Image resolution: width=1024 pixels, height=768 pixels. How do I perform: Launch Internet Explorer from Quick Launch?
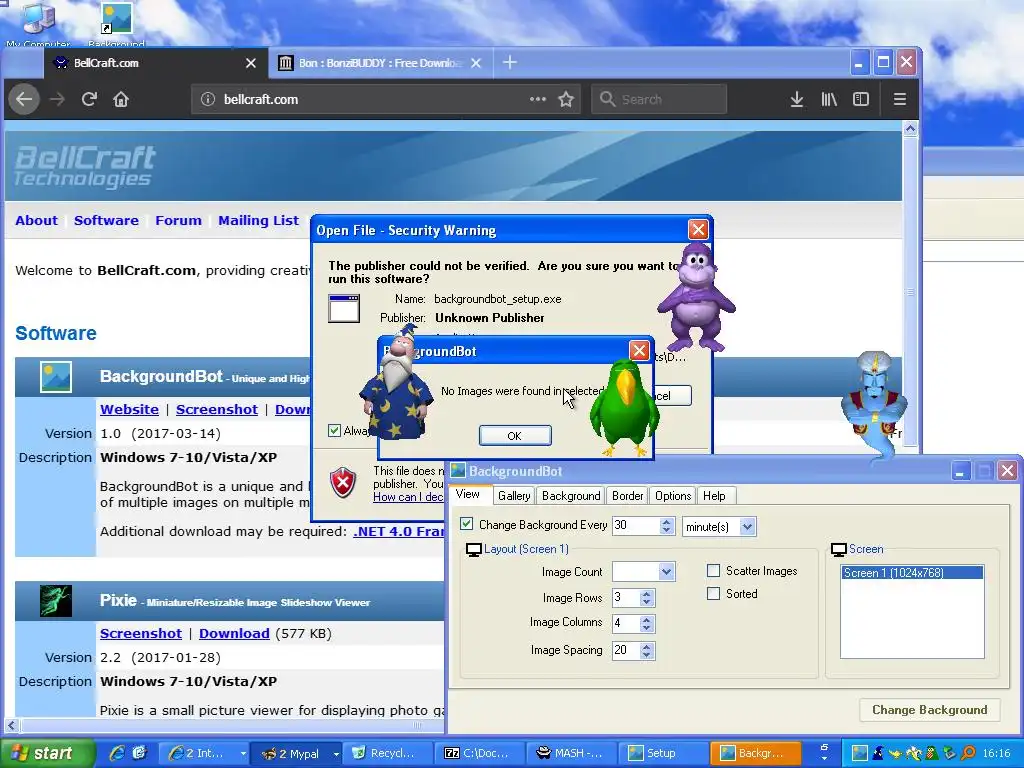pyautogui.click(x=117, y=753)
